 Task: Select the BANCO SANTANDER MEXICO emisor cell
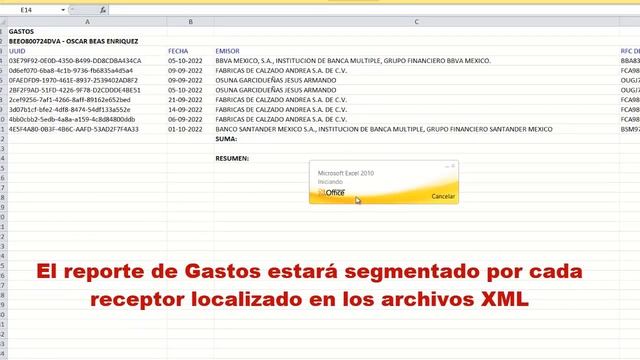(x=416, y=129)
